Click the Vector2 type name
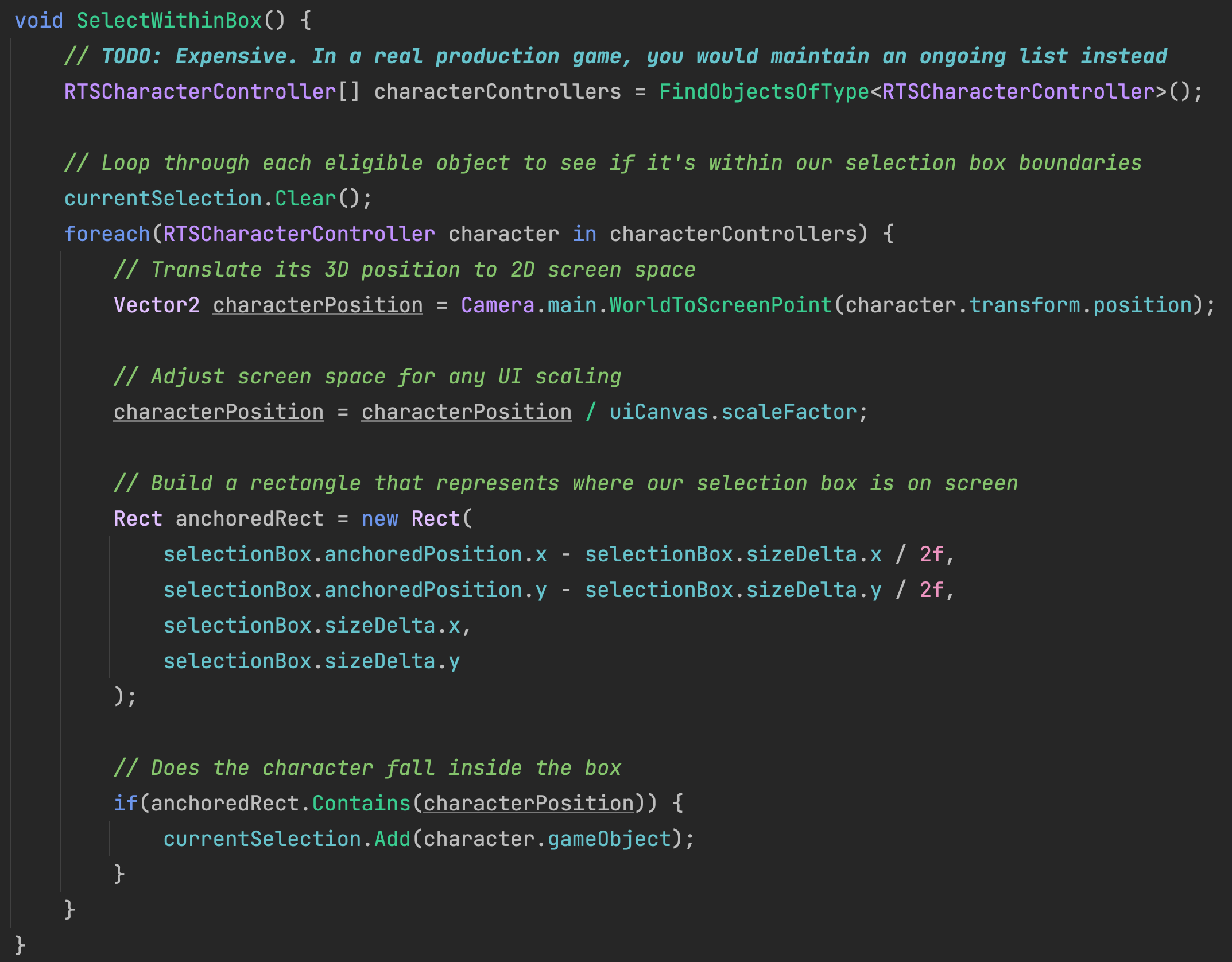The image size is (1232, 962). (x=157, y=305)
